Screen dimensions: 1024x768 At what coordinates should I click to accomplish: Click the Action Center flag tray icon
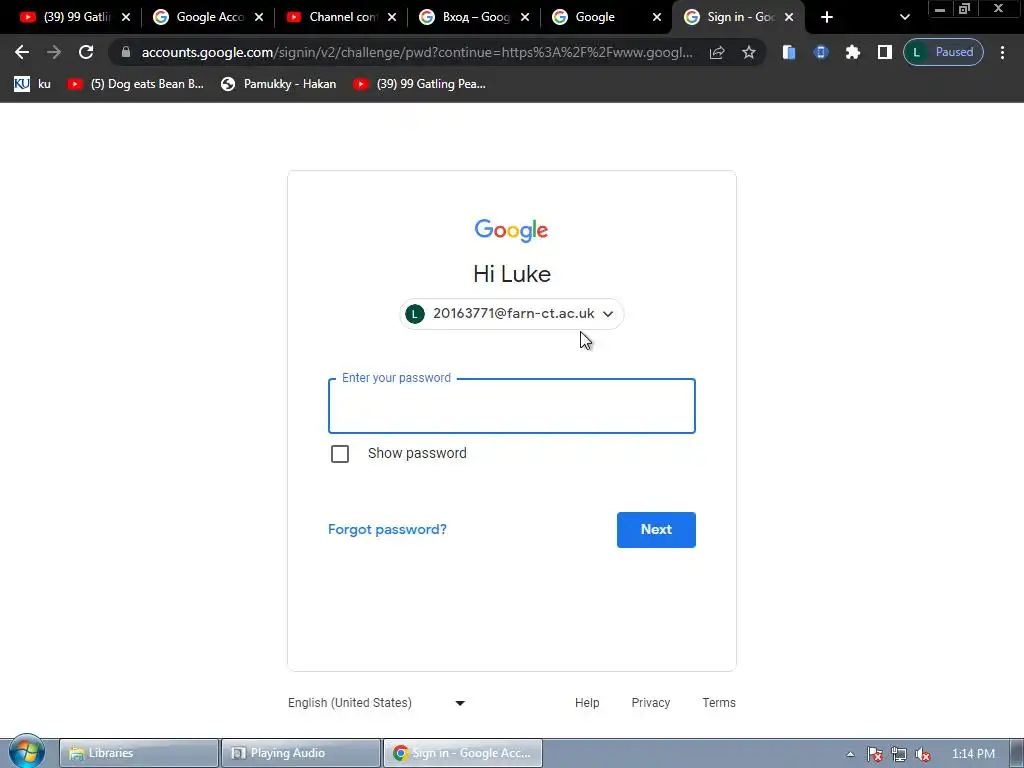[874, 754]
